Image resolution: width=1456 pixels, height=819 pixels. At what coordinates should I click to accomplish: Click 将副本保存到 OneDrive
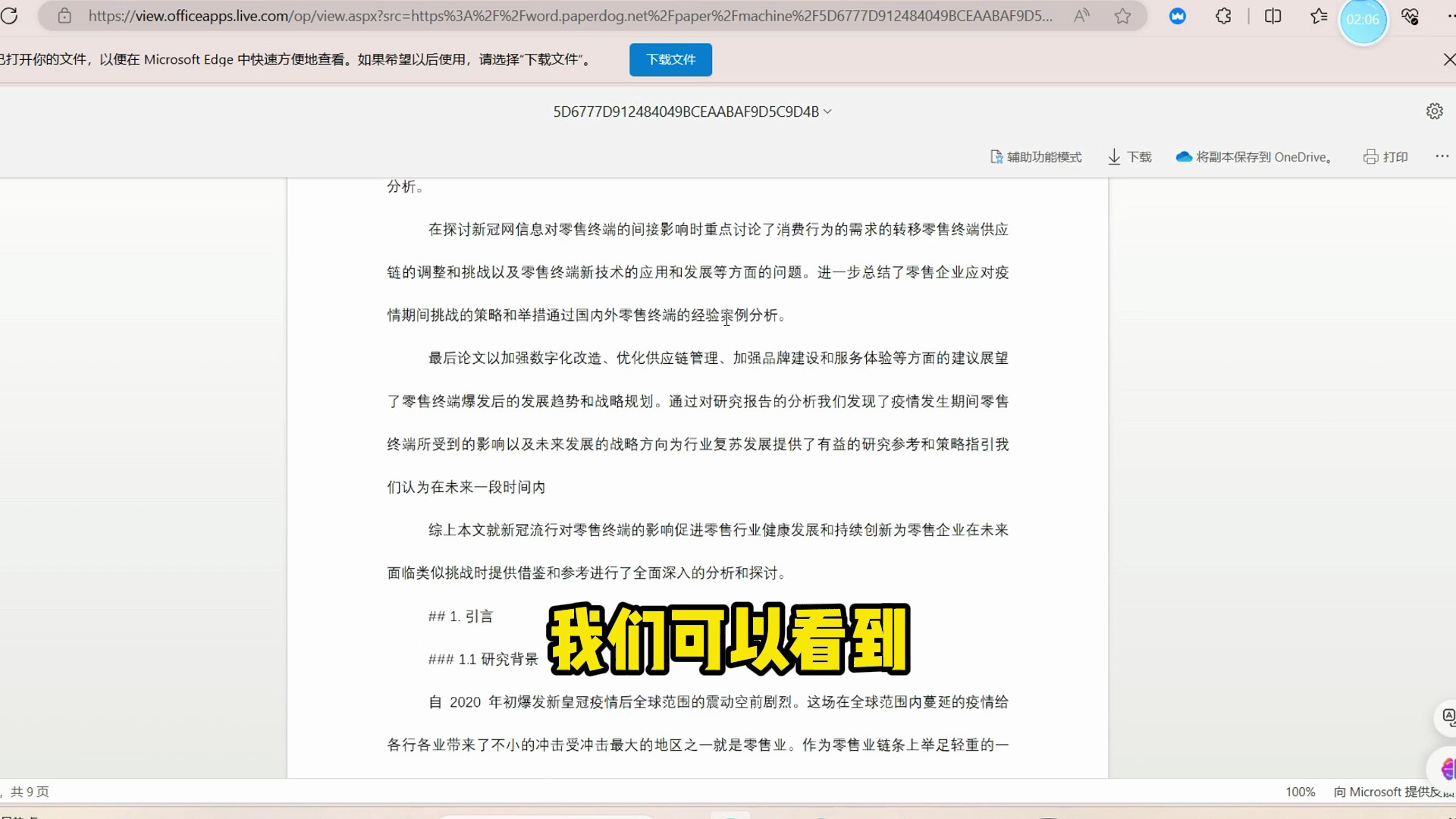tap(1254, 157)
